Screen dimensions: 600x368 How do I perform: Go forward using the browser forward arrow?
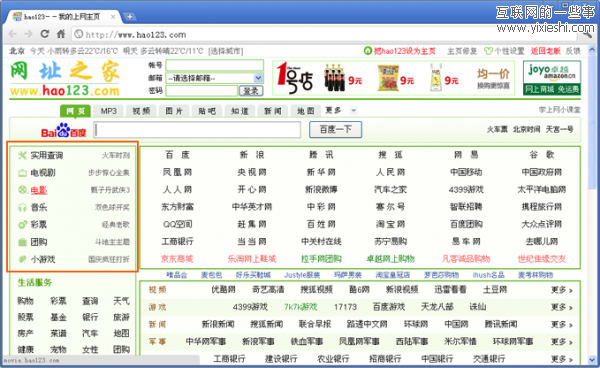pyautogui.click(x=28, y=34)
